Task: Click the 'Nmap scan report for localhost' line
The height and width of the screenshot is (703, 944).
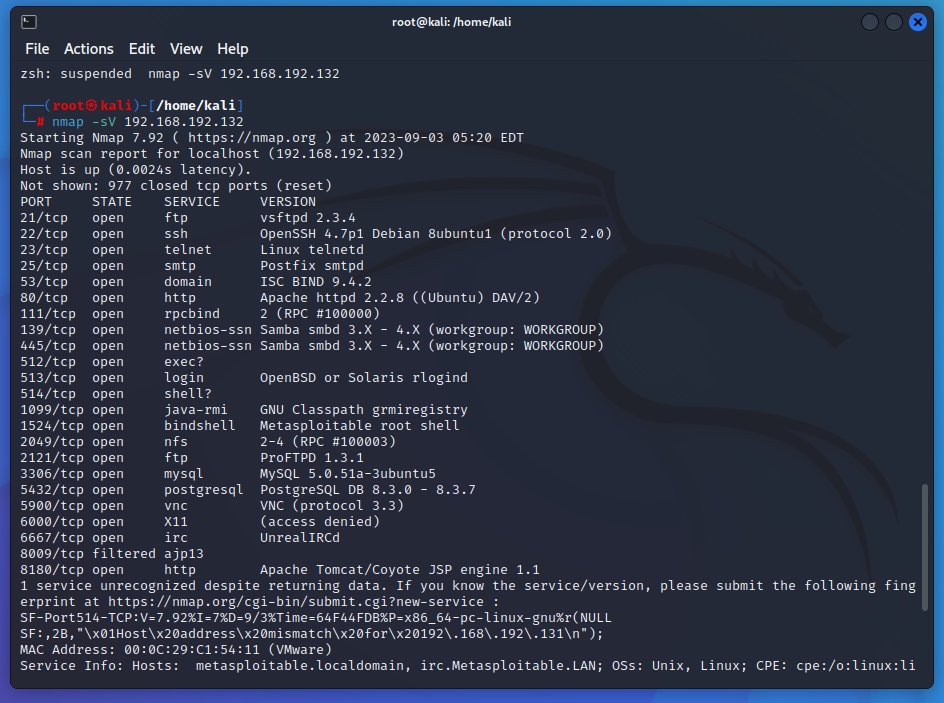Action: [x=212, y=154]
